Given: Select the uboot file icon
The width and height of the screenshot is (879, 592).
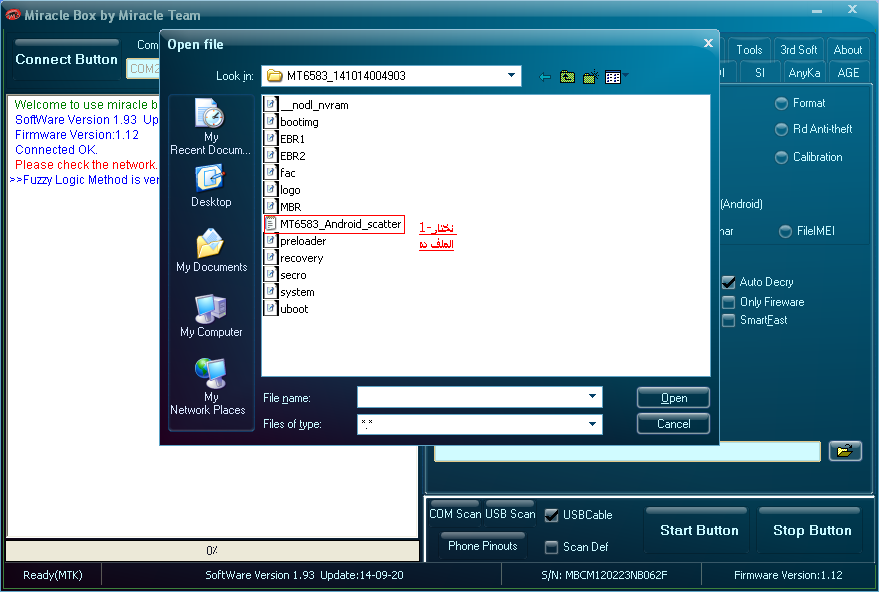Looking at the screenshot, I should pyautogui.click(x=271, y=309).
